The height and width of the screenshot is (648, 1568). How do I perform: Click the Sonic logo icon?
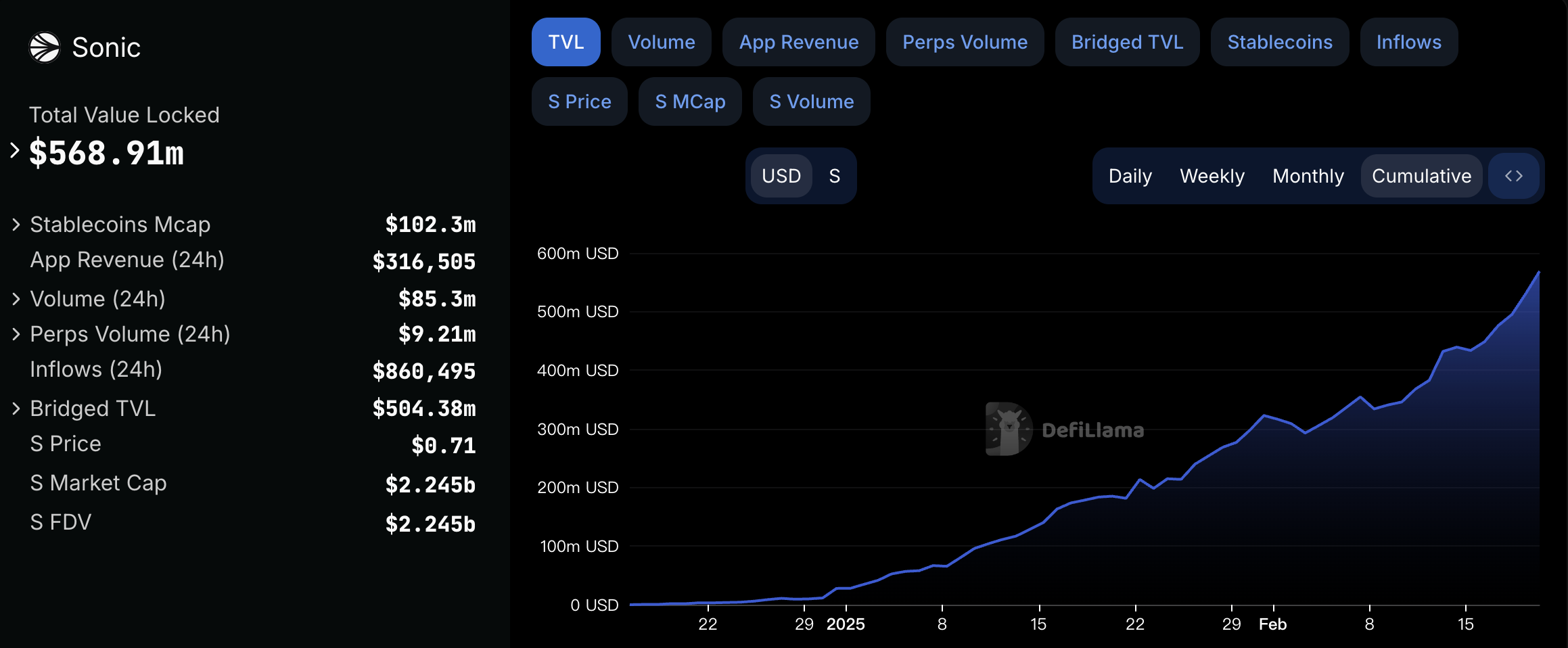coord(45,47)
